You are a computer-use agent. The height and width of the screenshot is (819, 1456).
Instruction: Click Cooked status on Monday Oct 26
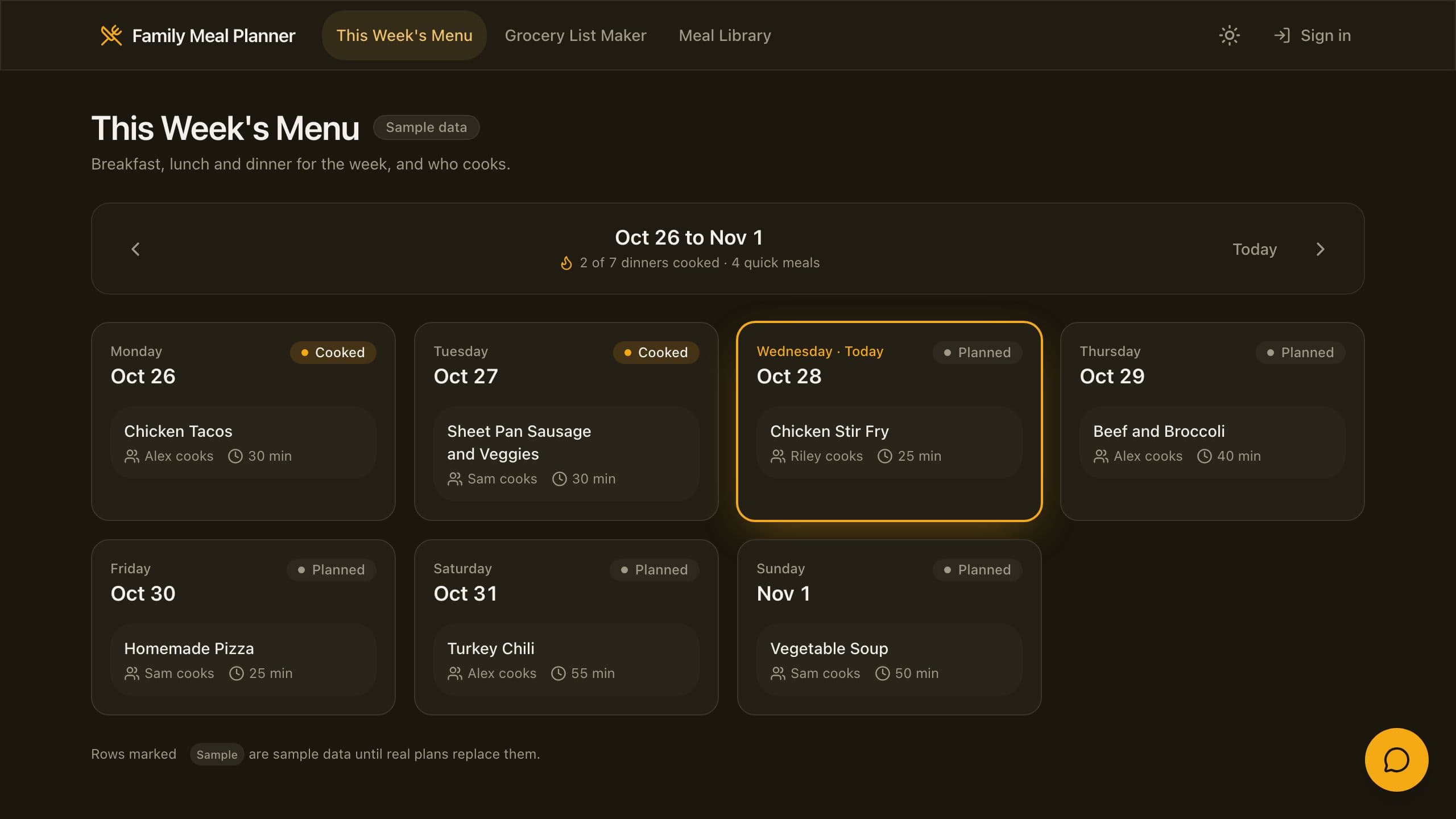pyautogui.click(x=333, y=353)
